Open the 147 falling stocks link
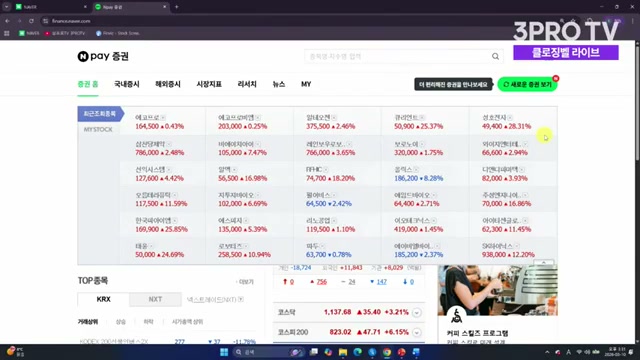Viewport: 640px width, 360px height. pyautogui.click(x=382, y=282)
